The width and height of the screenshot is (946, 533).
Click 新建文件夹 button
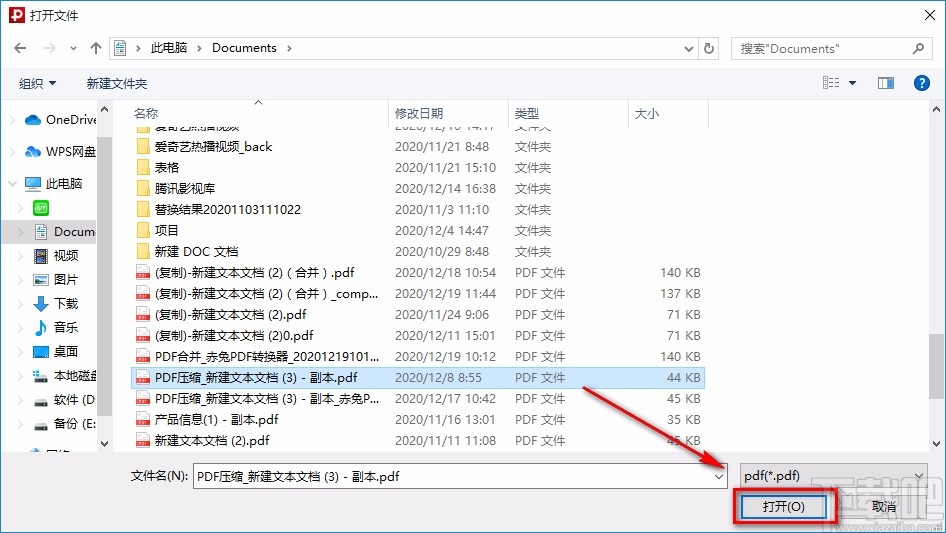coord(117,83)
